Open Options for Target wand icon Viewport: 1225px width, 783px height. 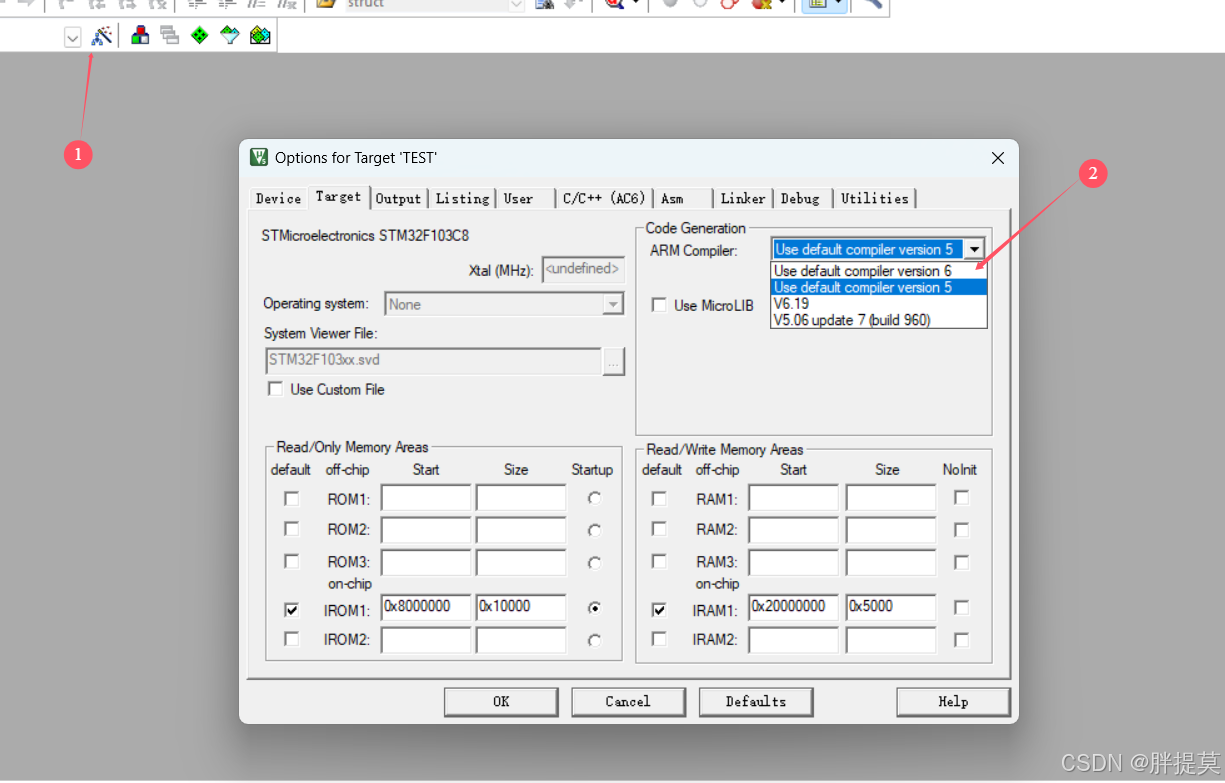102,36
